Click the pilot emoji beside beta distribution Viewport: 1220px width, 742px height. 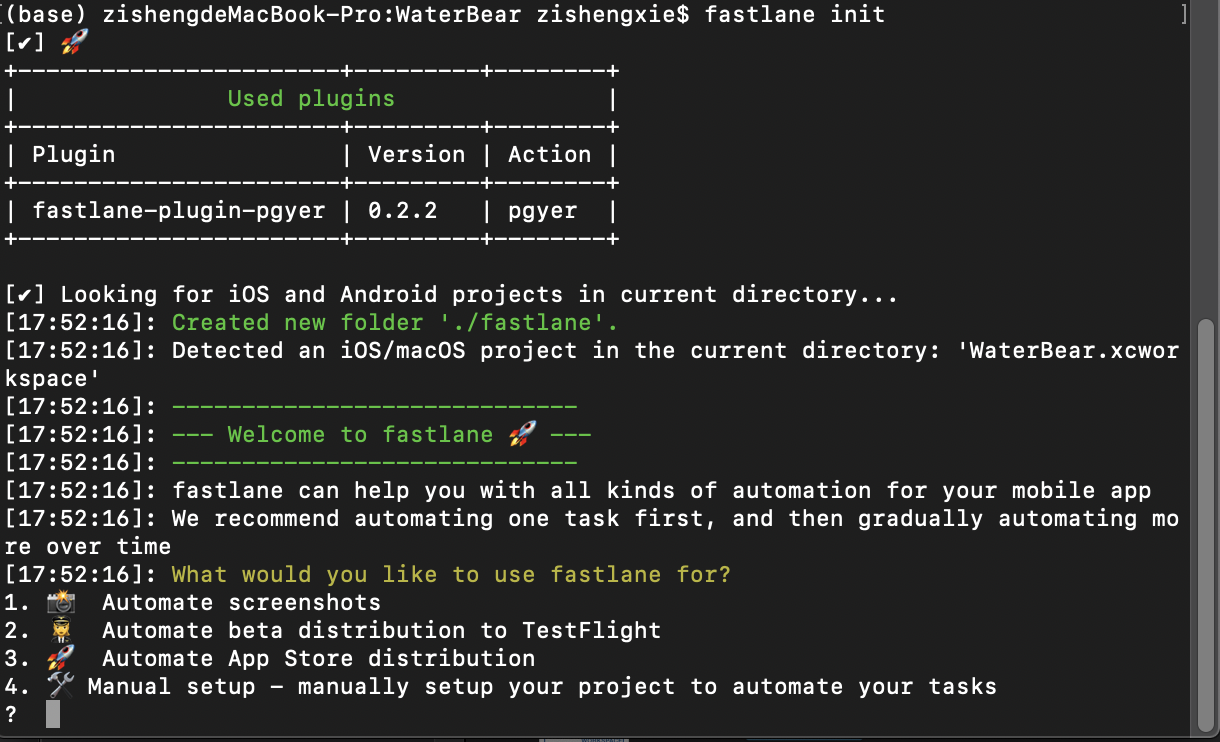tap(61, 630)
